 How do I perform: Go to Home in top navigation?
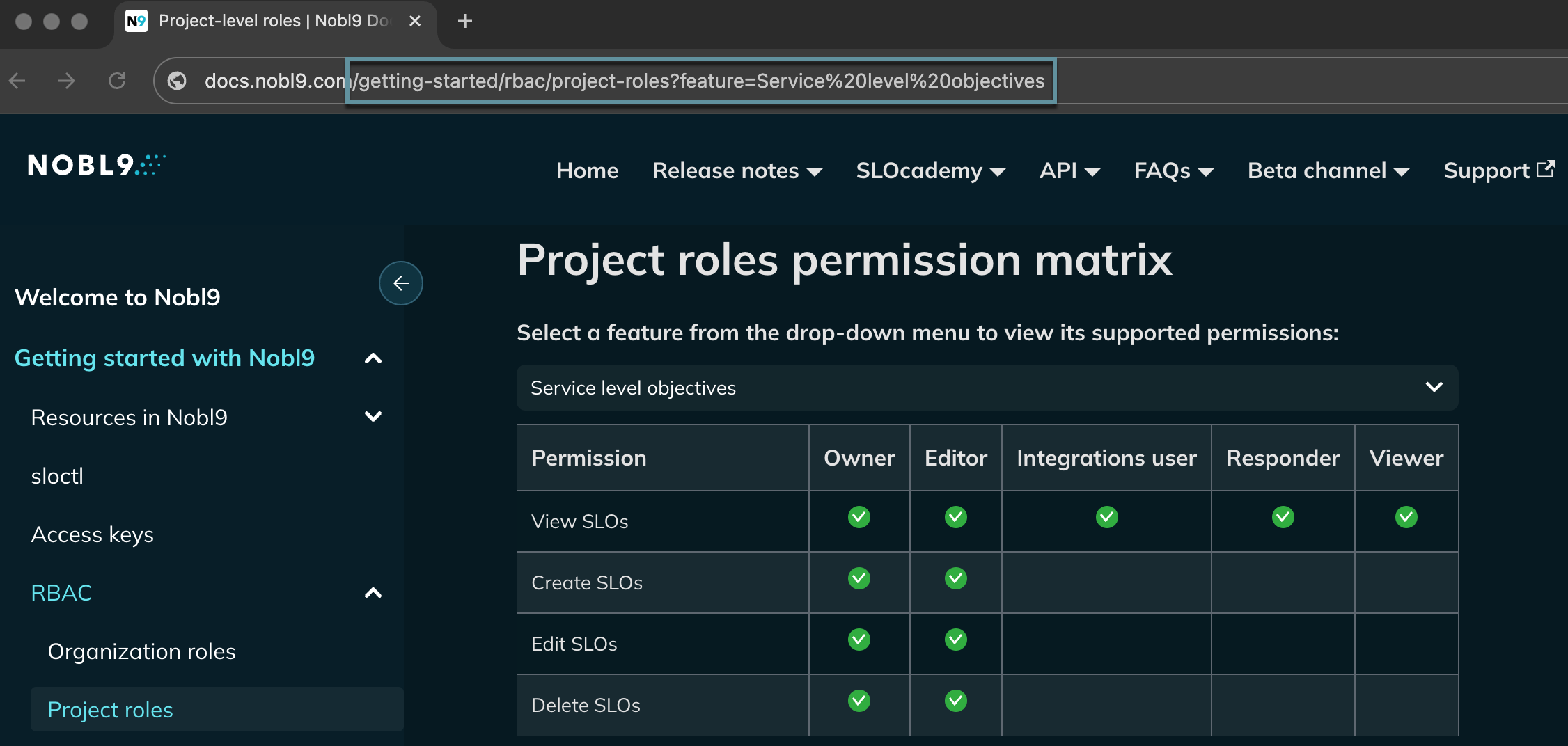coord(587,170)
